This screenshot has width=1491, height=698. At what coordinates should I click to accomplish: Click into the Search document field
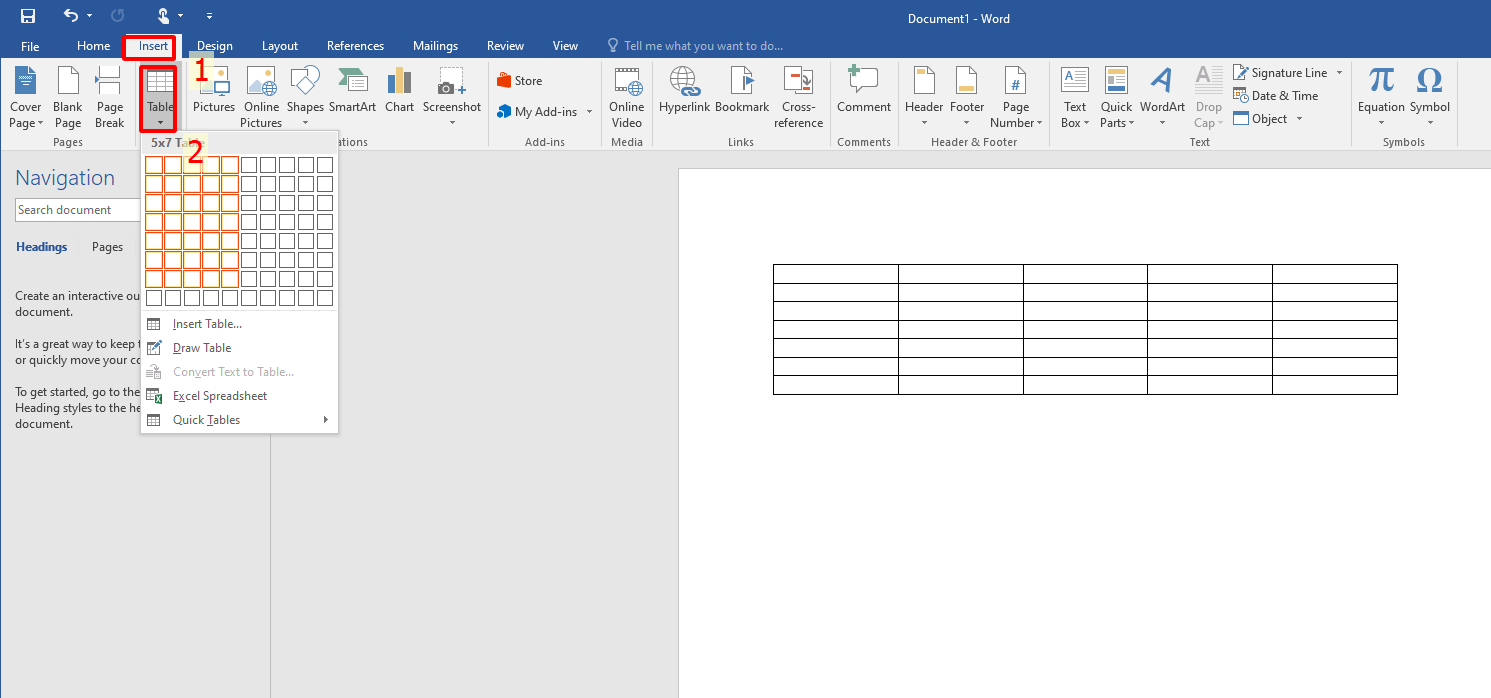pos(78,210)
